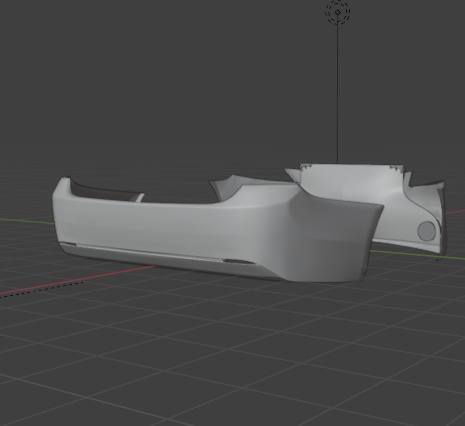The image size is (465, 426).
Task: Click the round fog light hole
Action: pos(427,231)
